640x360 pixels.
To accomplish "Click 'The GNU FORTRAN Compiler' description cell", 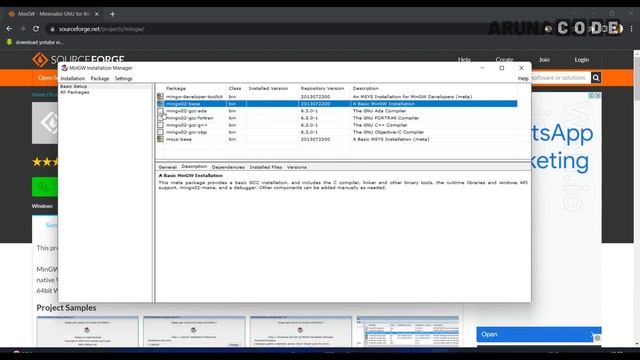I will pos(386,118).
